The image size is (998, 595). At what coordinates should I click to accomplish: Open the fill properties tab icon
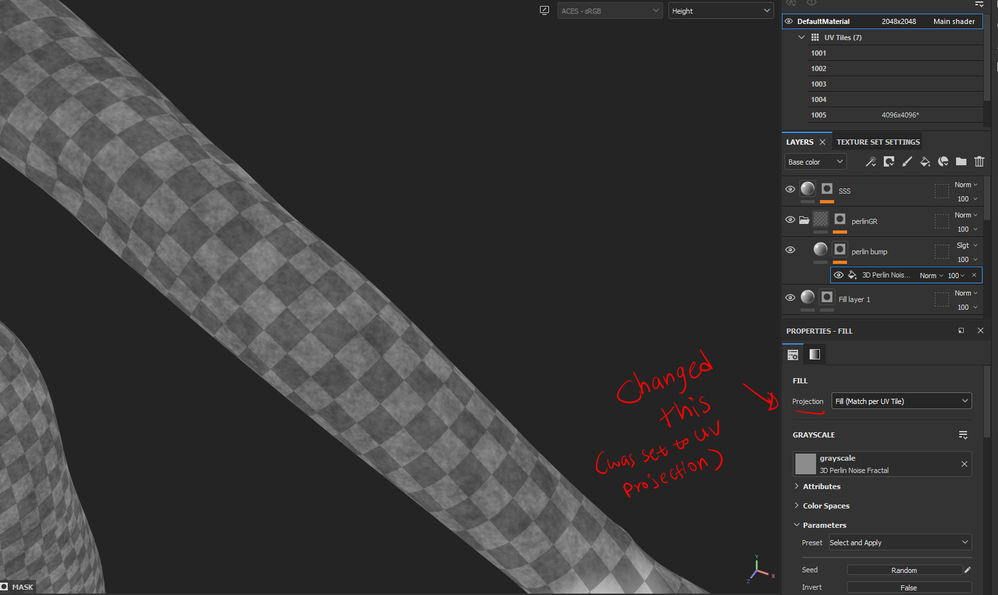pyautogui.click(x=792, y=354)
